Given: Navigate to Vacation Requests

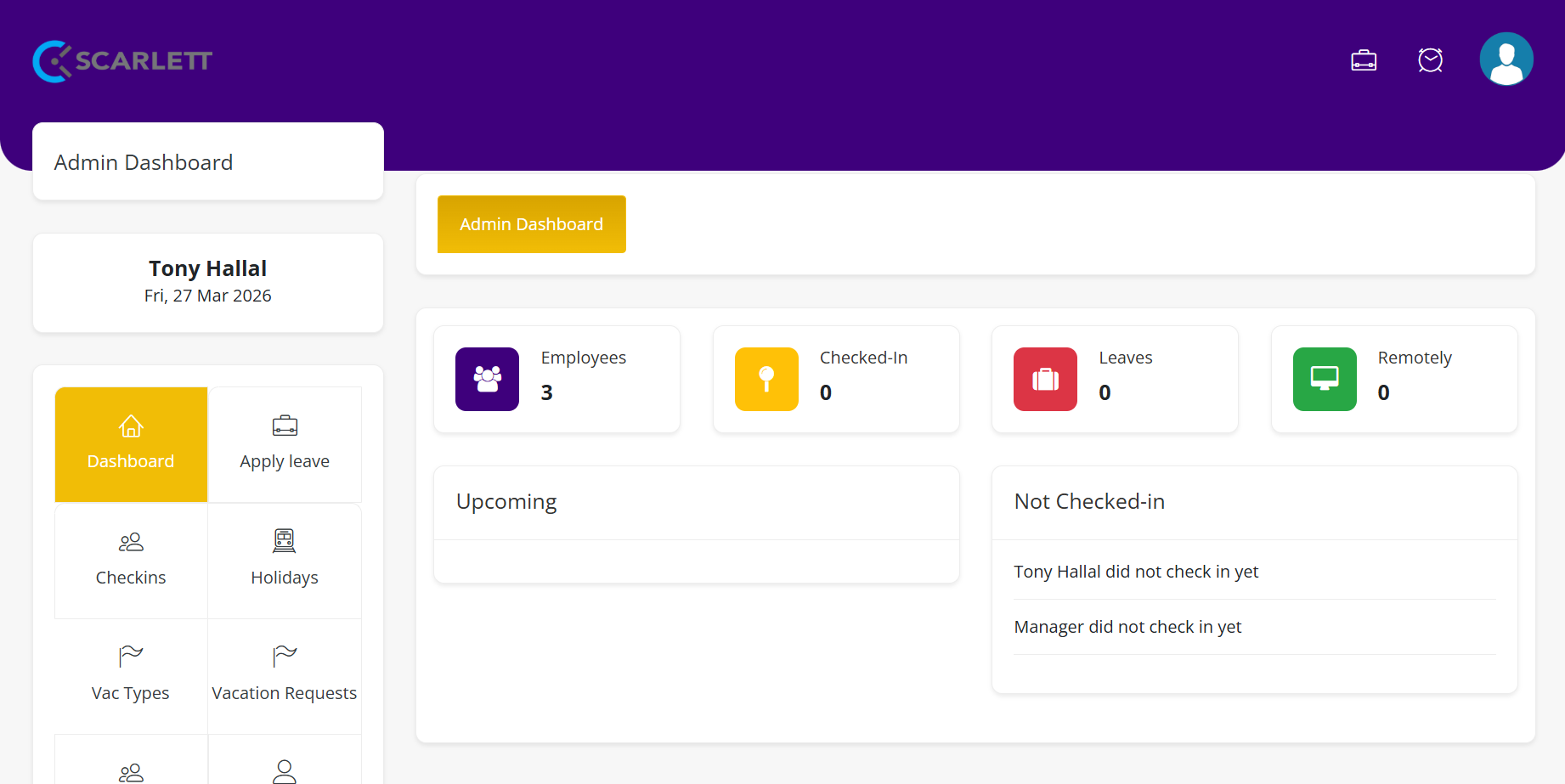Looking at the screenshot, I should coord(285,676).
